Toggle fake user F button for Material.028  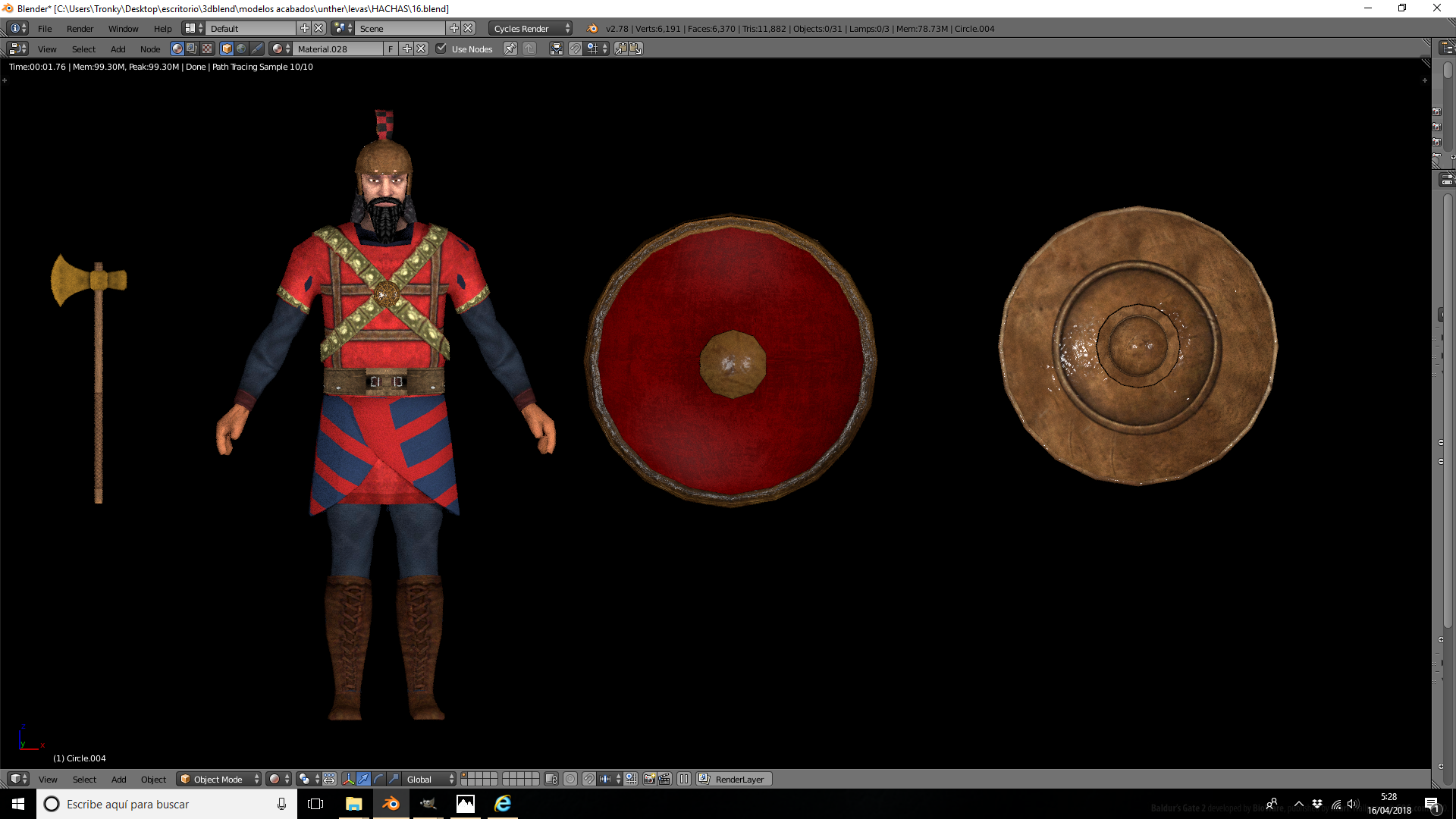[391, 49]
